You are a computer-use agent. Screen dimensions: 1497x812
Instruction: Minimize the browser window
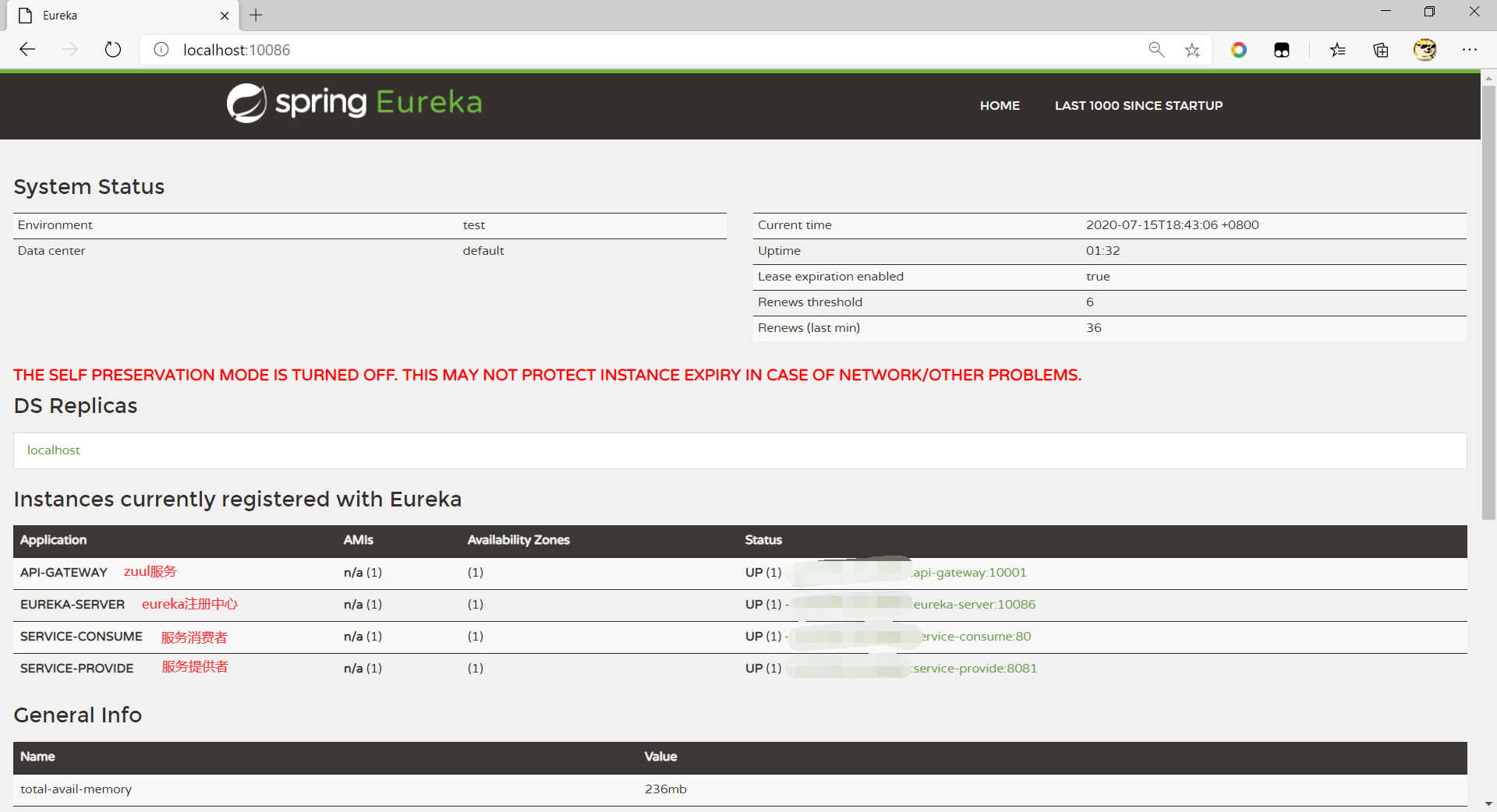coord(1386,12)
